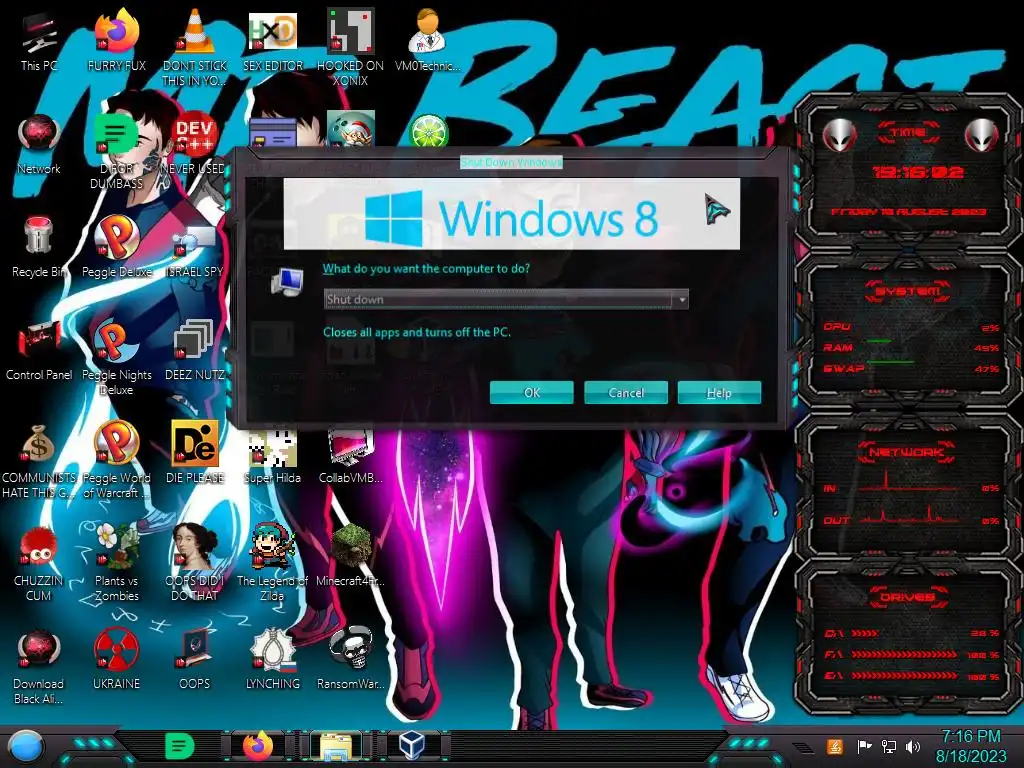Open the Recycle Bin

39,247
